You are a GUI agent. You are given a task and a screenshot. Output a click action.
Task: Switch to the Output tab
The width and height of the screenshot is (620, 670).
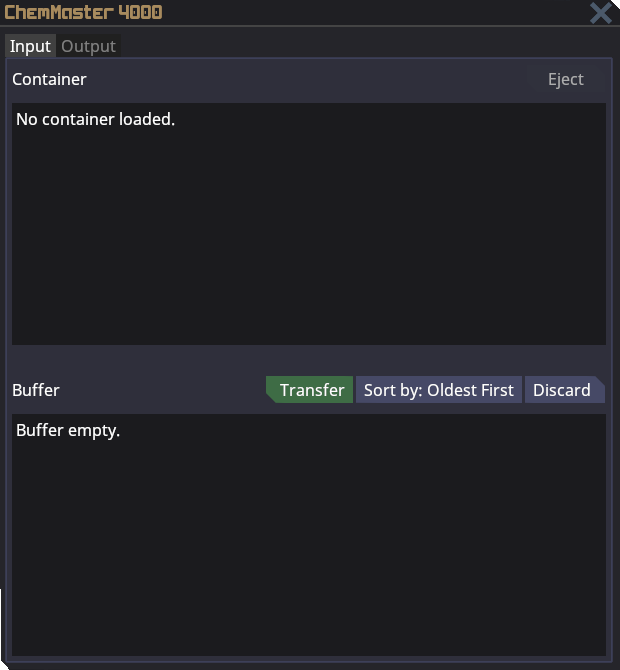tap(88, 46)
